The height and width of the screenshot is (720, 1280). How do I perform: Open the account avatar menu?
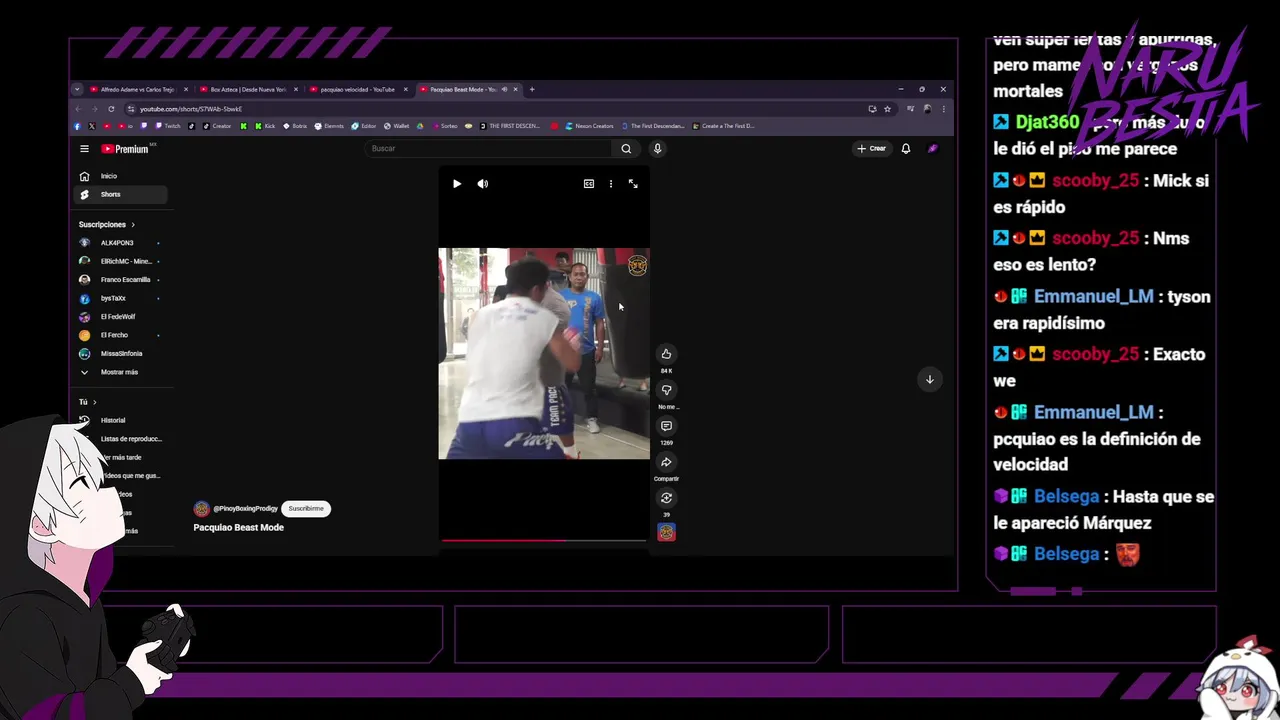933,148
